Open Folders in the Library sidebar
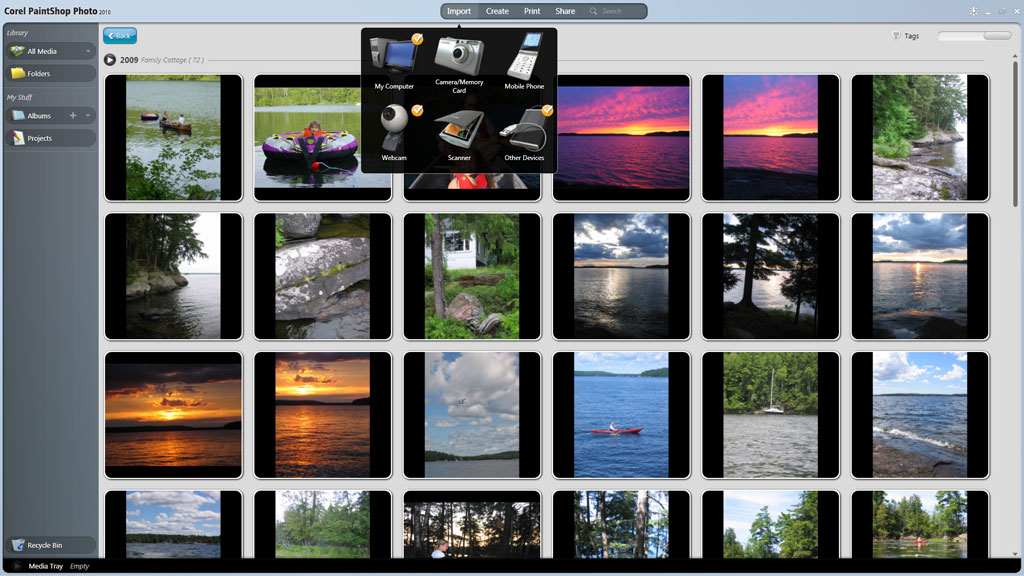The image size is (1024, 576). tap(50, 73)
